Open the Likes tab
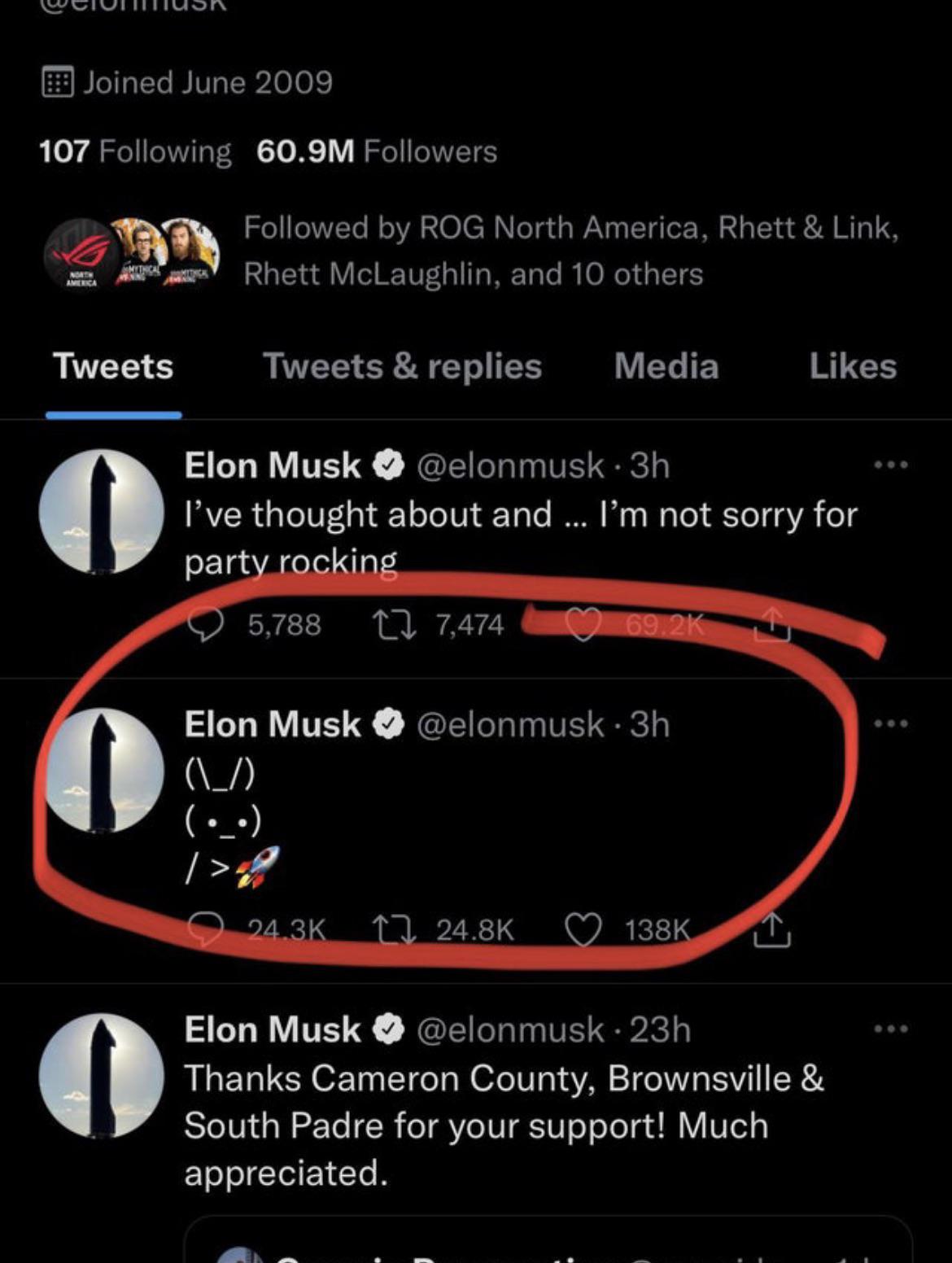The image size is (952, 1263). click(853, 366)
